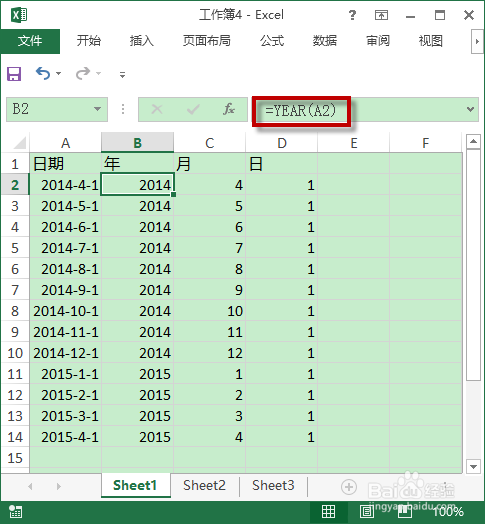
Task: Select column A header
Action: tap(66, 143)
